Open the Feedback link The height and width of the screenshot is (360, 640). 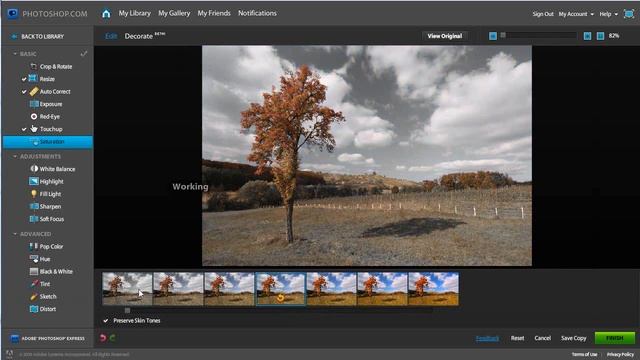click(487, 338)
